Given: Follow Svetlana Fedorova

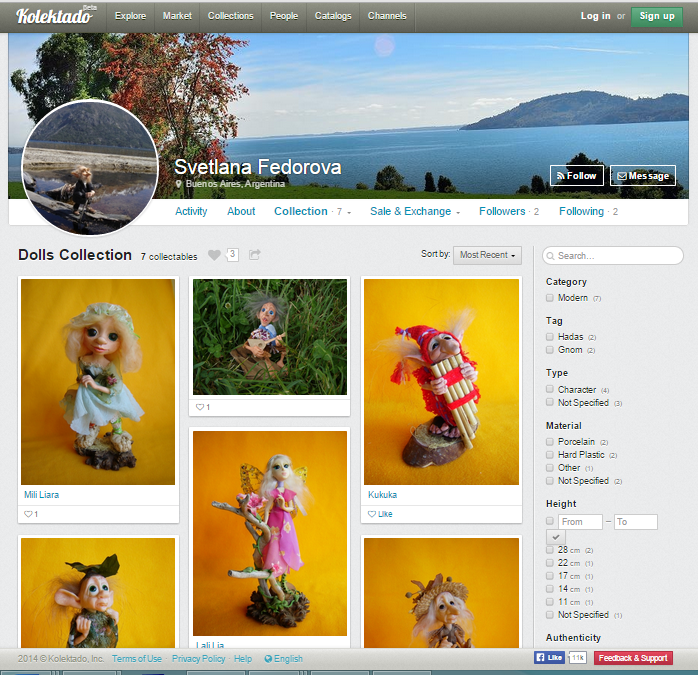Looking at the screenshot, I should click(x=576, y=175).
